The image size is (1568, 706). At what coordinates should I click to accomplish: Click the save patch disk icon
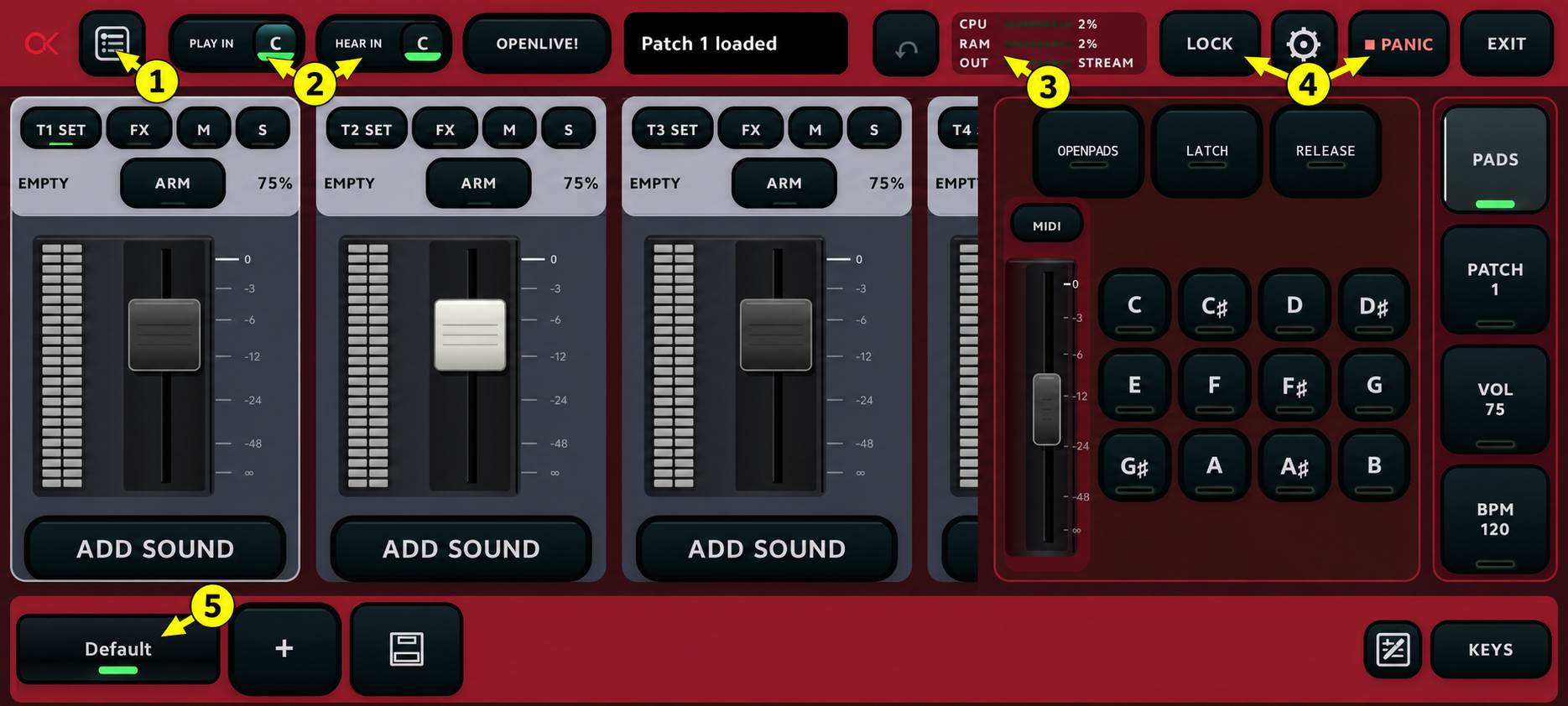click(406, 649)
